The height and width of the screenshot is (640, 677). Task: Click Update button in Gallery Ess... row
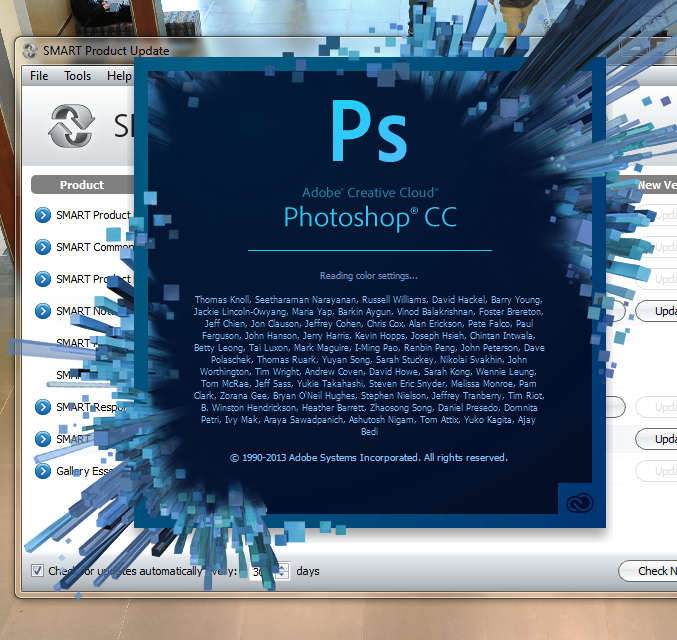click(656, 471)
